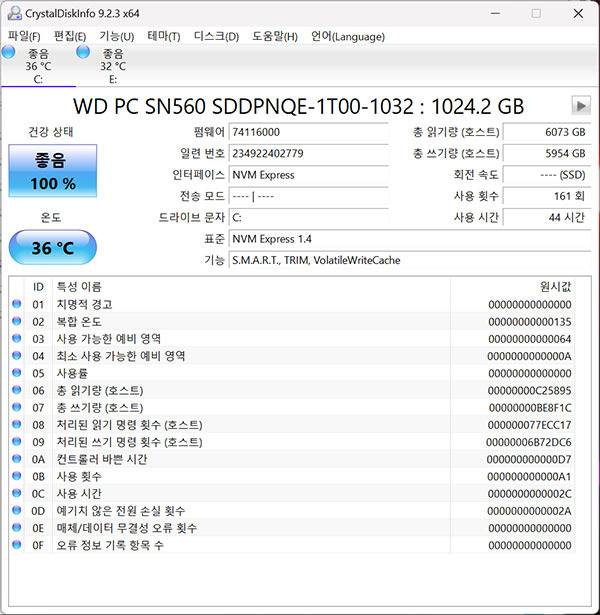Click the 특성 이름 column header
Image resolution: width=600 pixels, height=615 pixels.
click(250, 286)
